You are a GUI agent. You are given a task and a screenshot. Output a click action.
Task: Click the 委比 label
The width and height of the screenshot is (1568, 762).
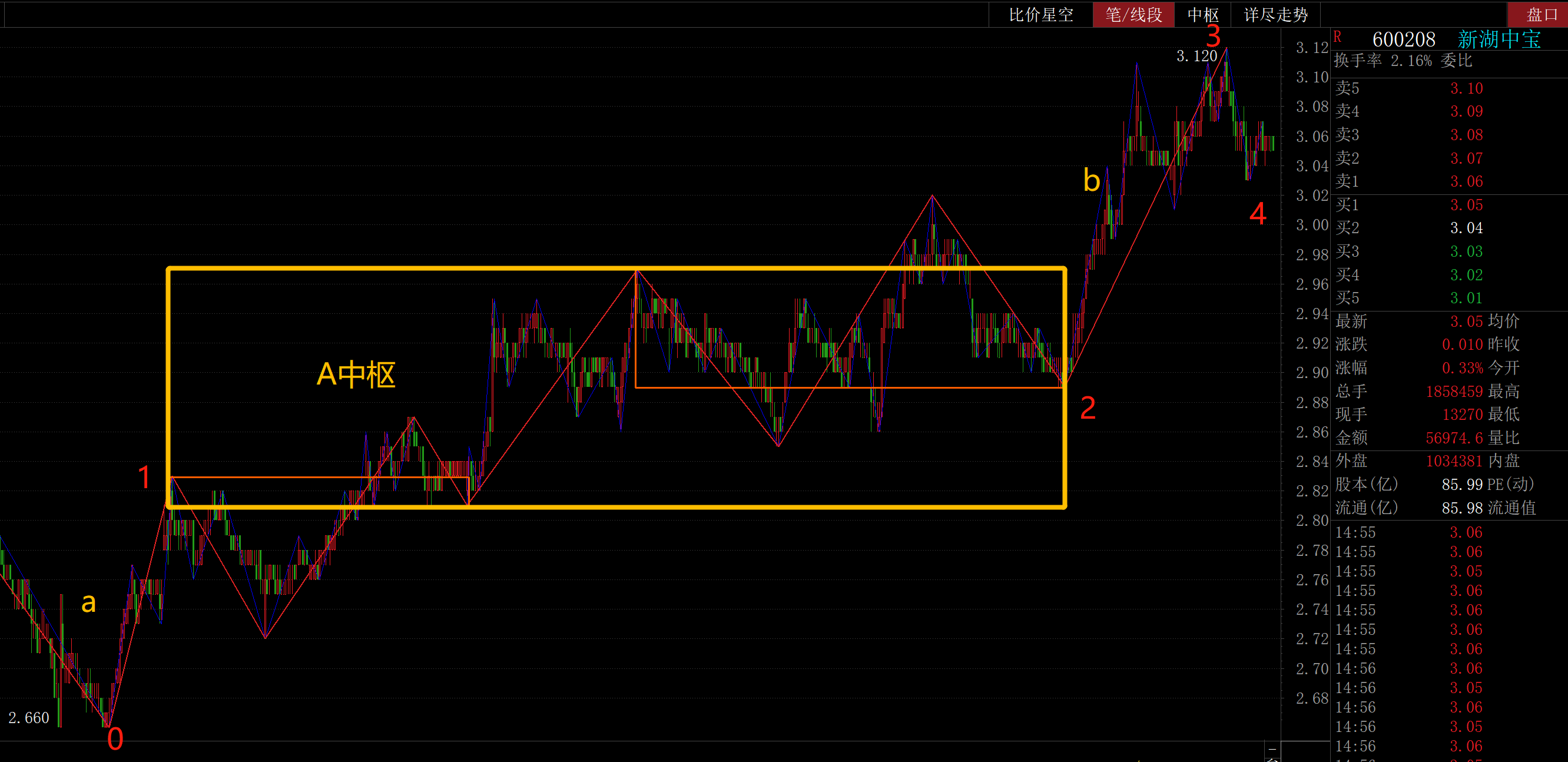tap(1456, 61)
